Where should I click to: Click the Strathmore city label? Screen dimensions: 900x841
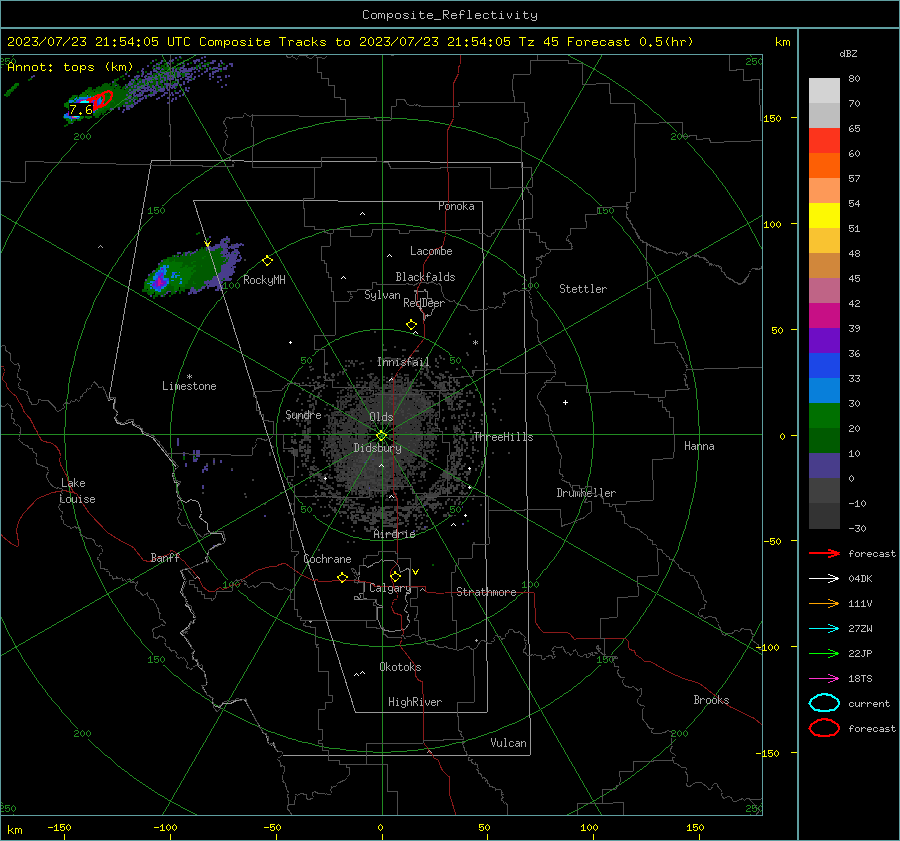[486, 592]
